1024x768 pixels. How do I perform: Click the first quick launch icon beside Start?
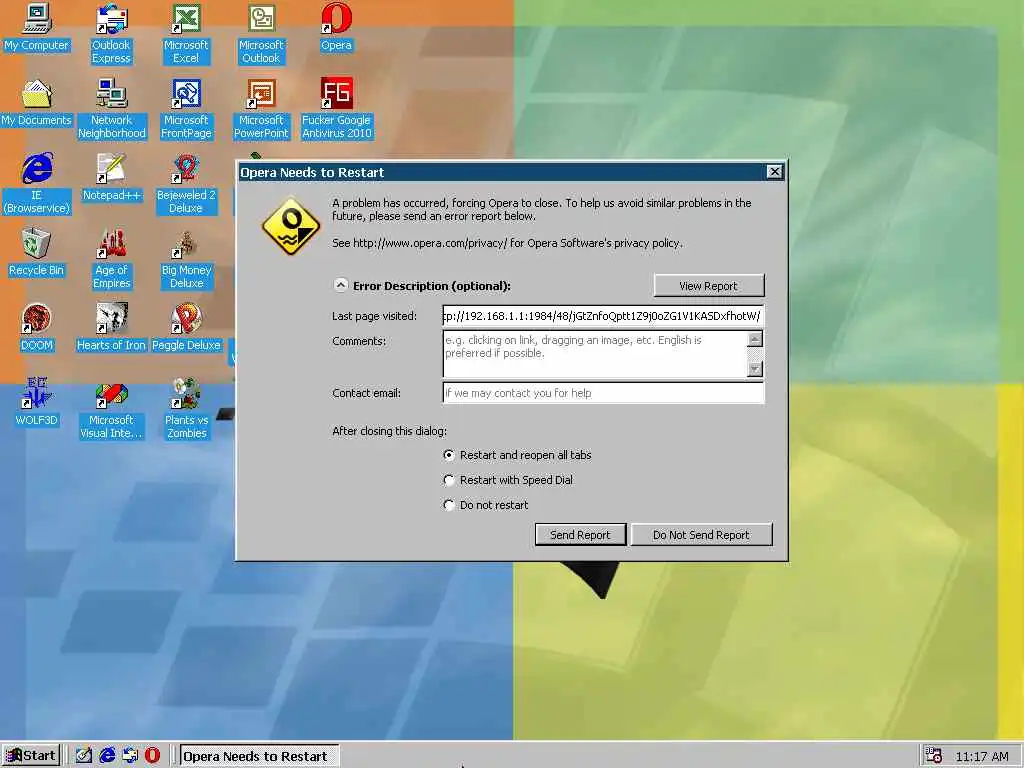(x=84, y=756)
